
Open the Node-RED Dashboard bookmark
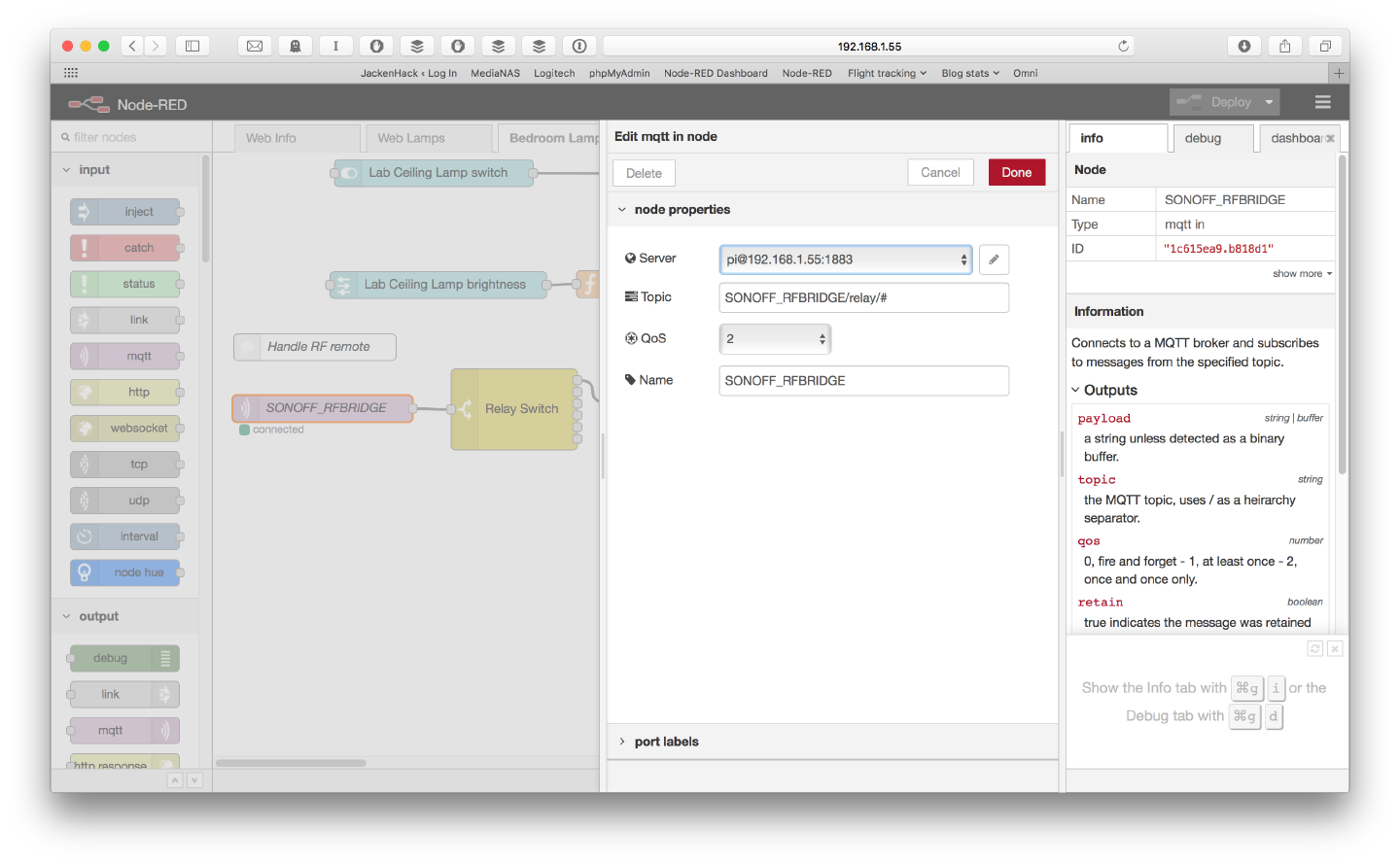(716, 73)
